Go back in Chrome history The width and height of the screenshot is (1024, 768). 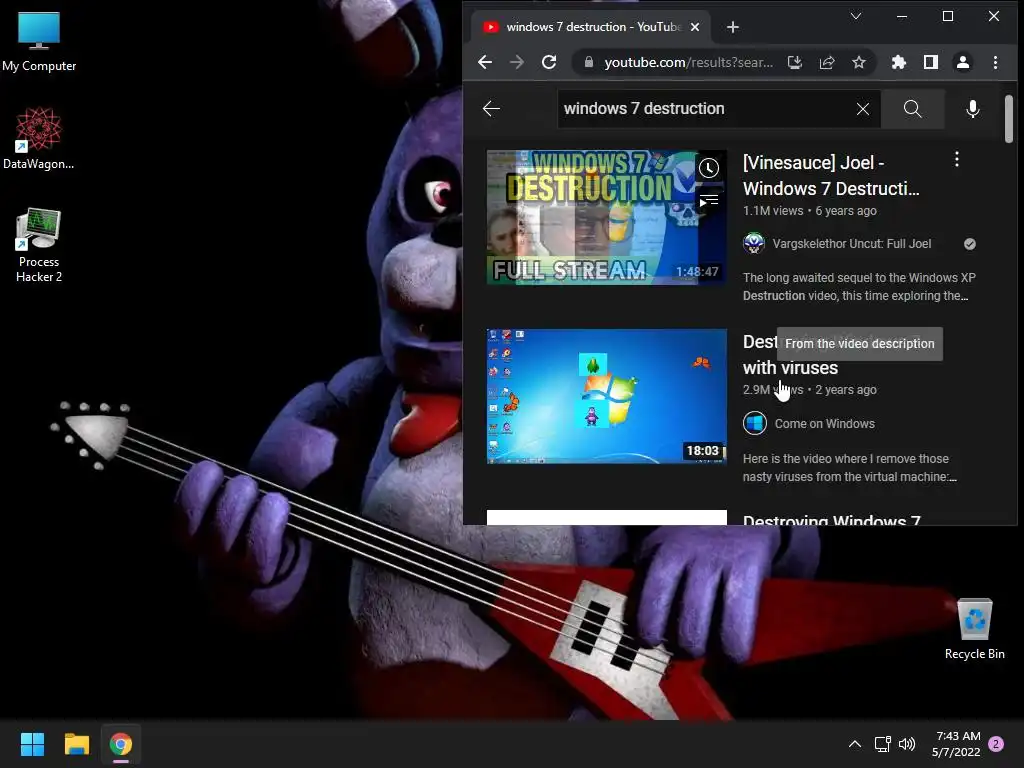point(485,62)
